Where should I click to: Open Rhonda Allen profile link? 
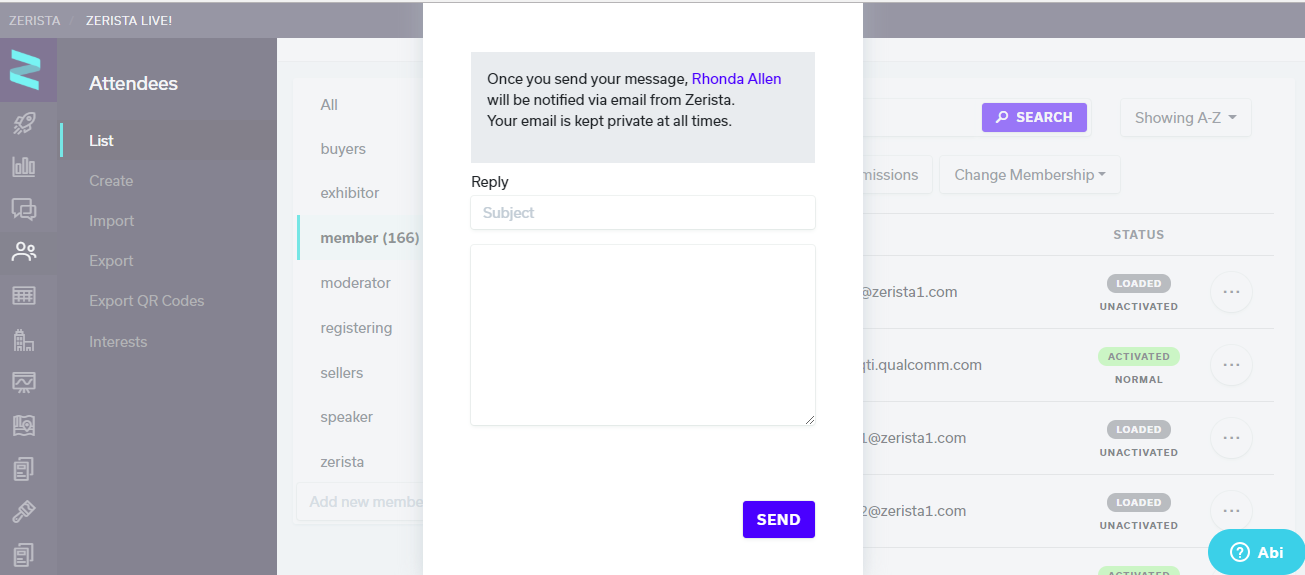click(736, 79)
